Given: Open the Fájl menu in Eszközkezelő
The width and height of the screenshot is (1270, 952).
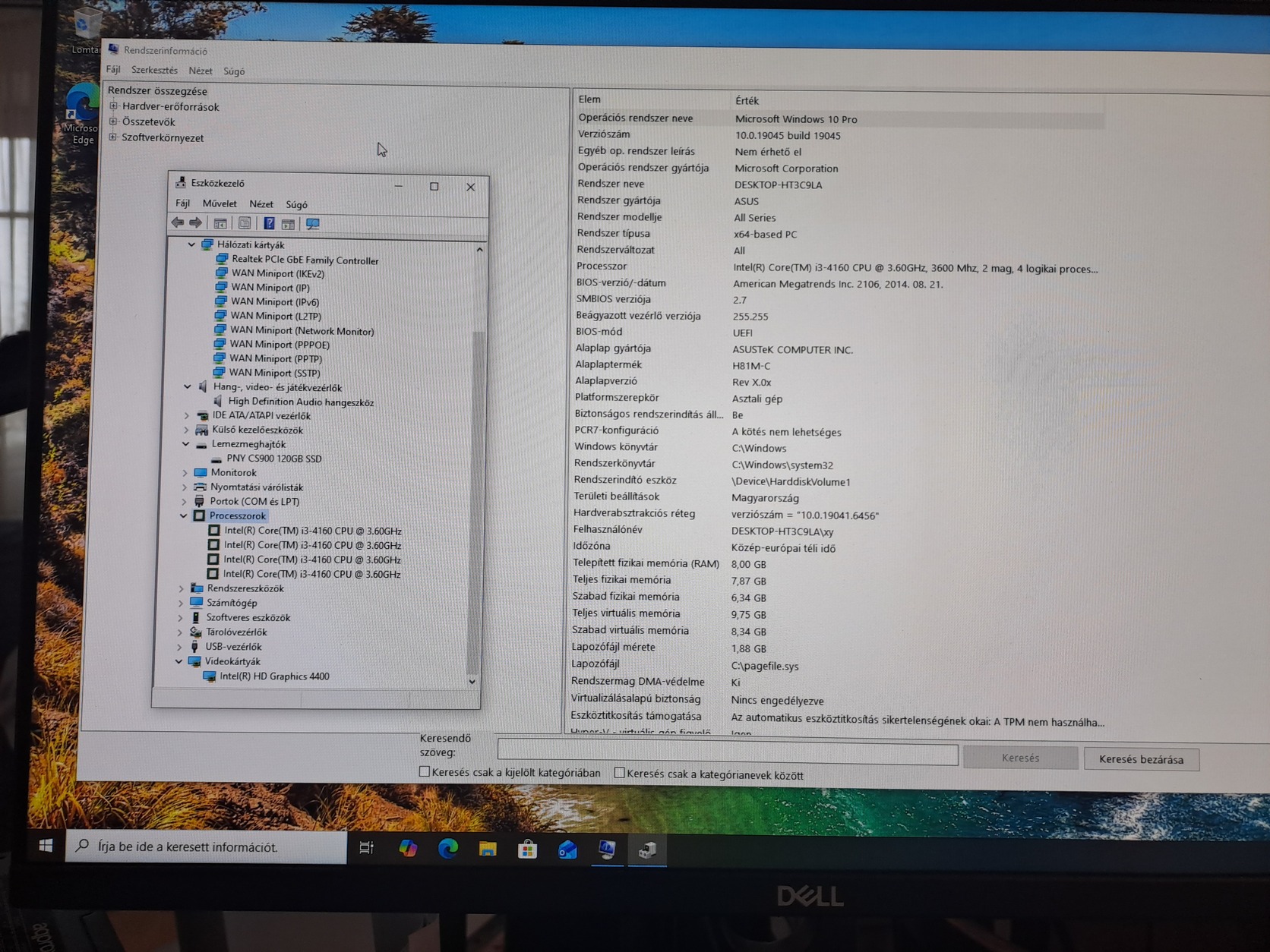Looking at the screenshot, I should pos(182,203).
